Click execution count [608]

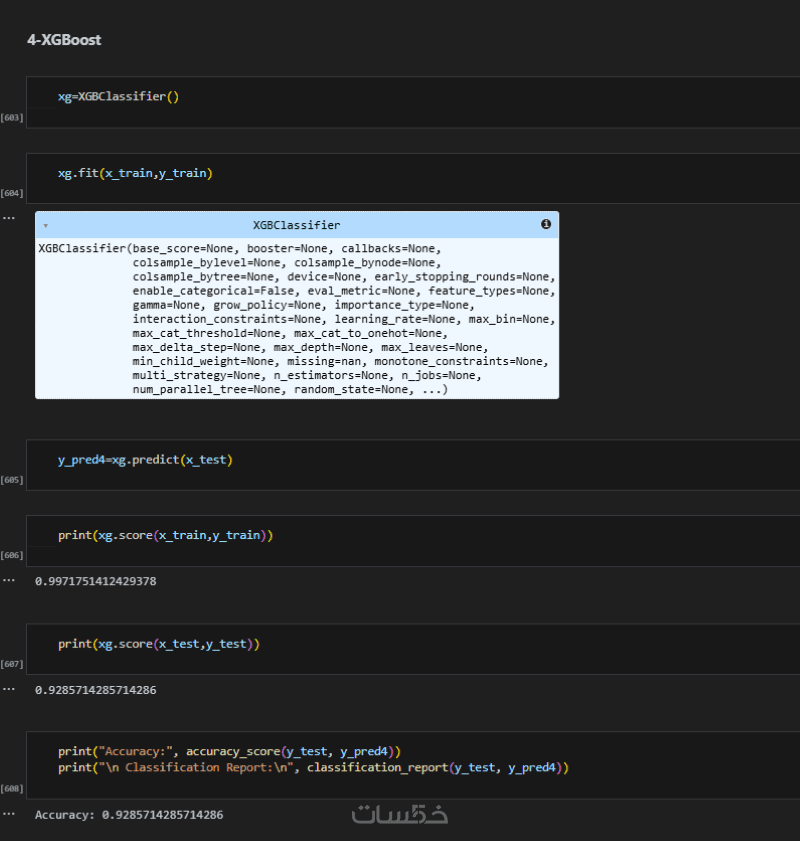pyautogui.click(x=12, y=788)
